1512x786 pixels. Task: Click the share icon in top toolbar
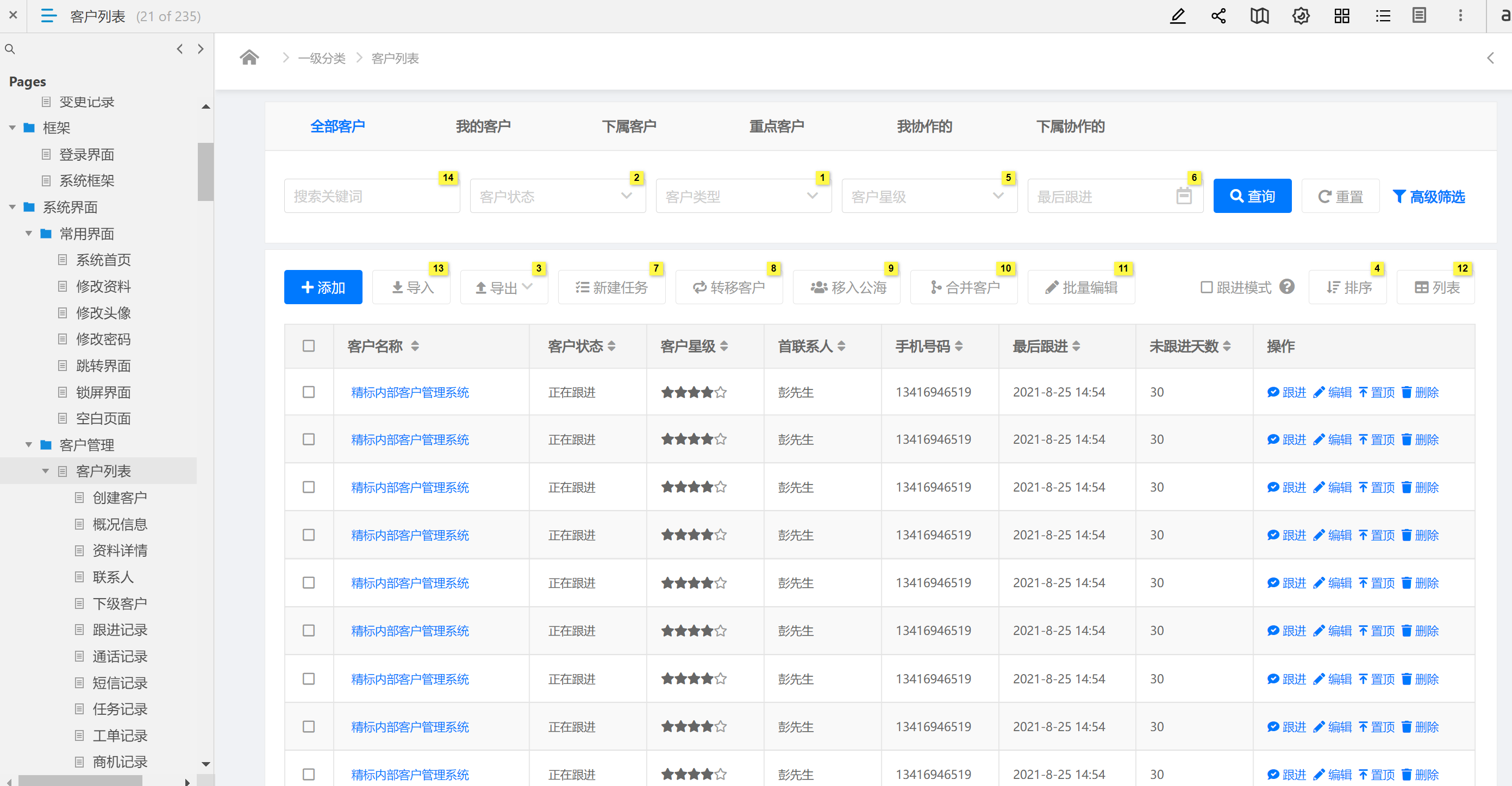pos(1219,16)
